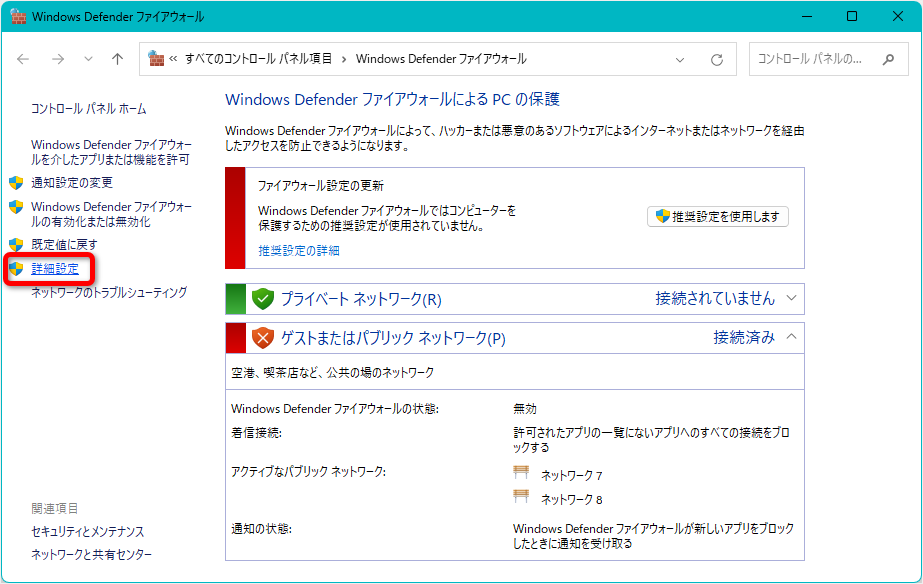This screenshot has height=584, width=923.
Task: Expand the private network section chevron
Action: 792,298
